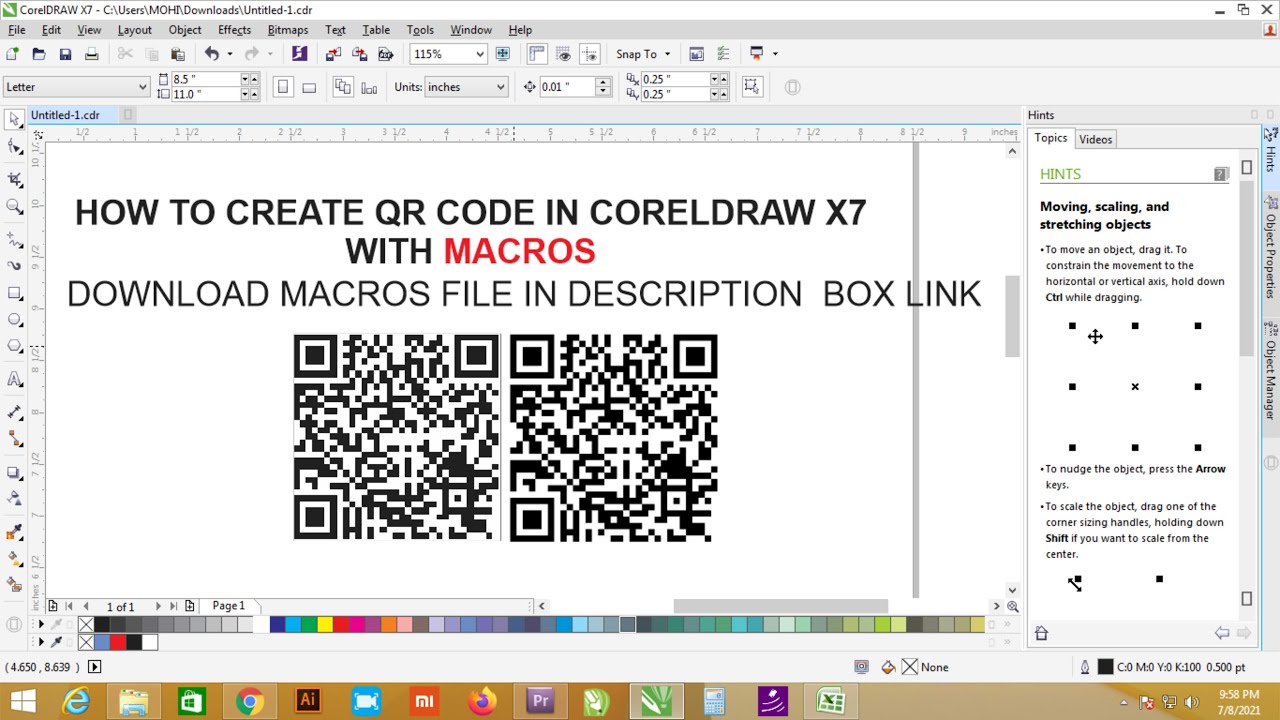Viewport: 1280px width, 720px height.
Task: Expand Application Launcher dropdown arrow
Action: pos(775,54)
